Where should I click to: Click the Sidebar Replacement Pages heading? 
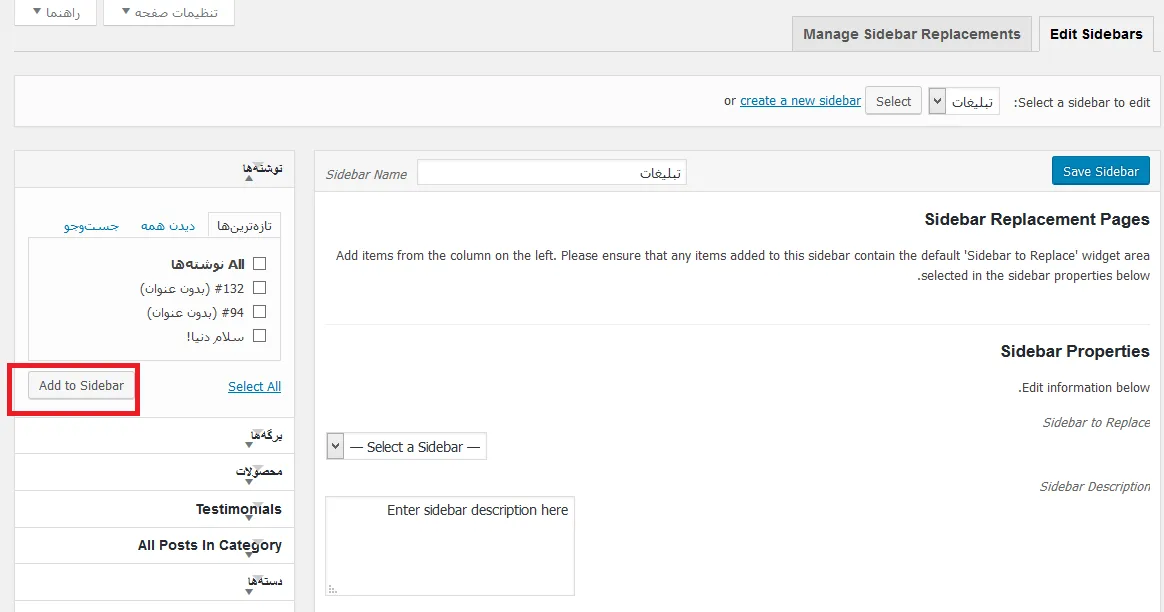coord(1036,219)
